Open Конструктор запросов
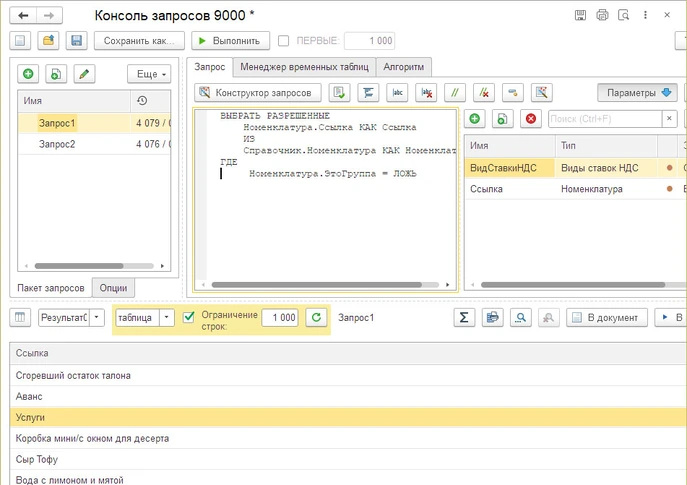687x485 pixels. (x=258, y=92)
